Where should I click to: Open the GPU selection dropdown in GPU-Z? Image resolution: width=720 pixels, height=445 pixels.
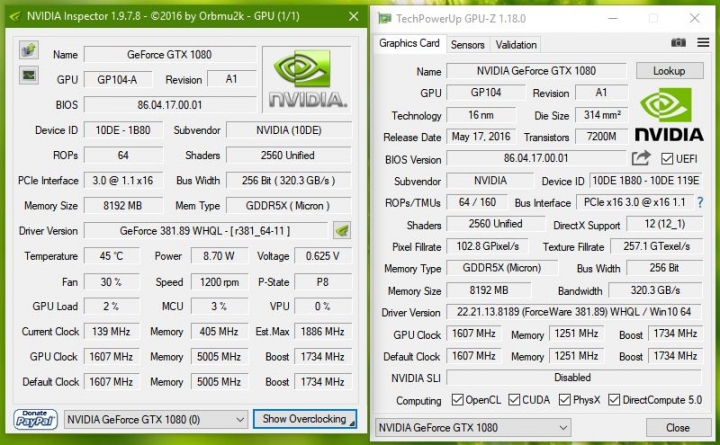[x=473, y=428]
